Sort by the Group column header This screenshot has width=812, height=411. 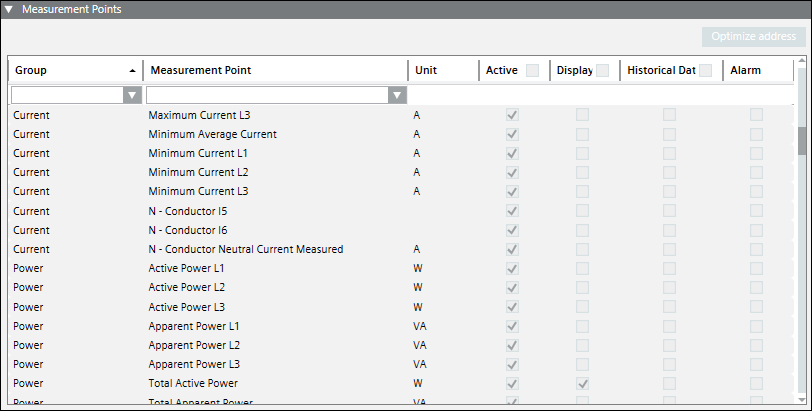(x=70, y=70)
